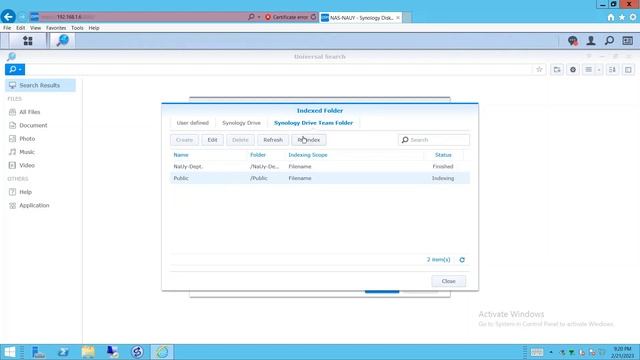This screenshot has width=640, height=360.
Task: Click the favorite star in search bar
Action: pos(539,69)
